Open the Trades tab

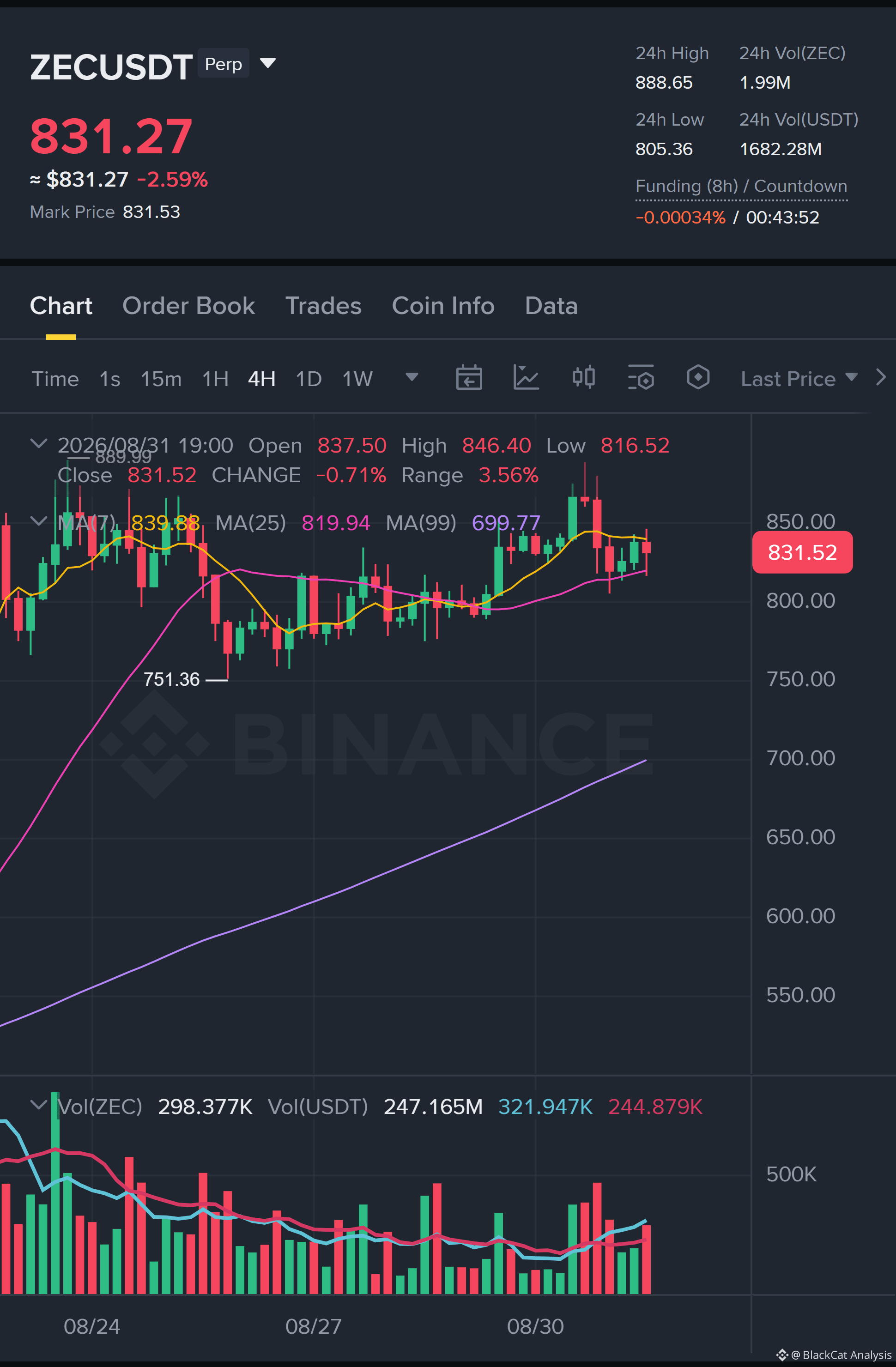pyautogui.click(x=323, y=306)
